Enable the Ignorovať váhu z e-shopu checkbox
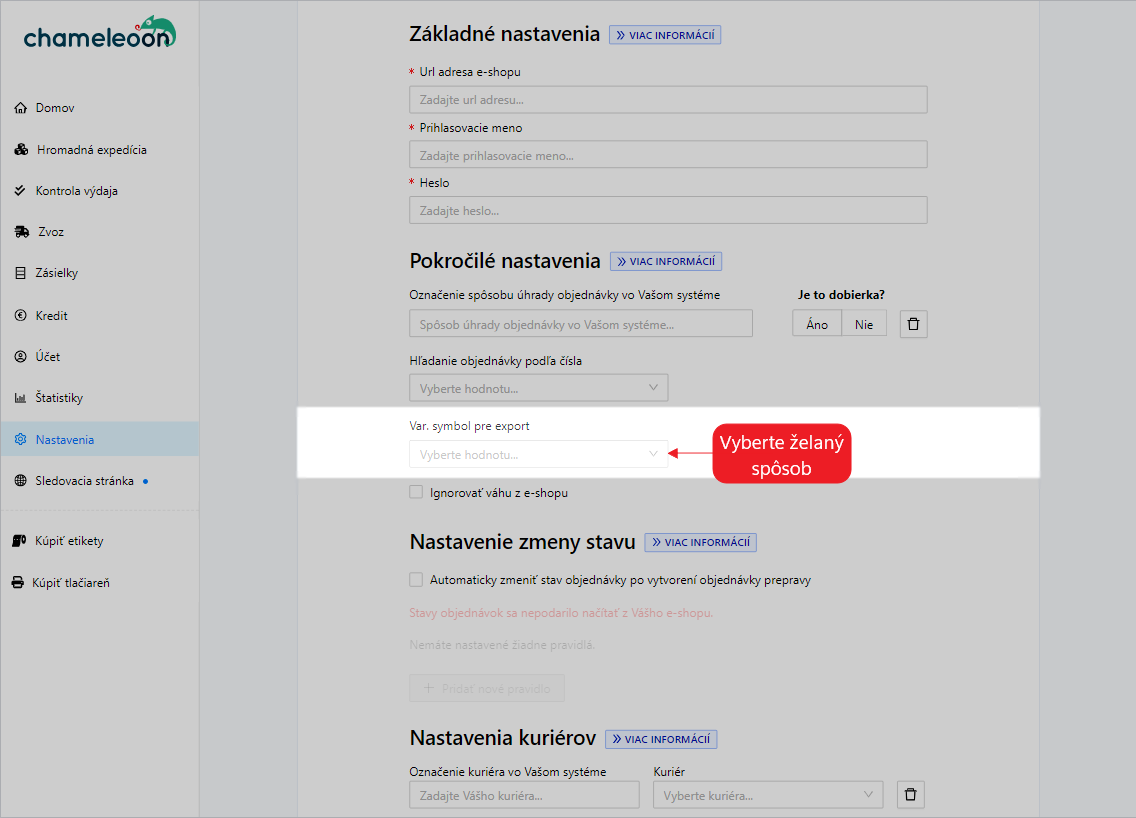 click(x=416, y=492)
